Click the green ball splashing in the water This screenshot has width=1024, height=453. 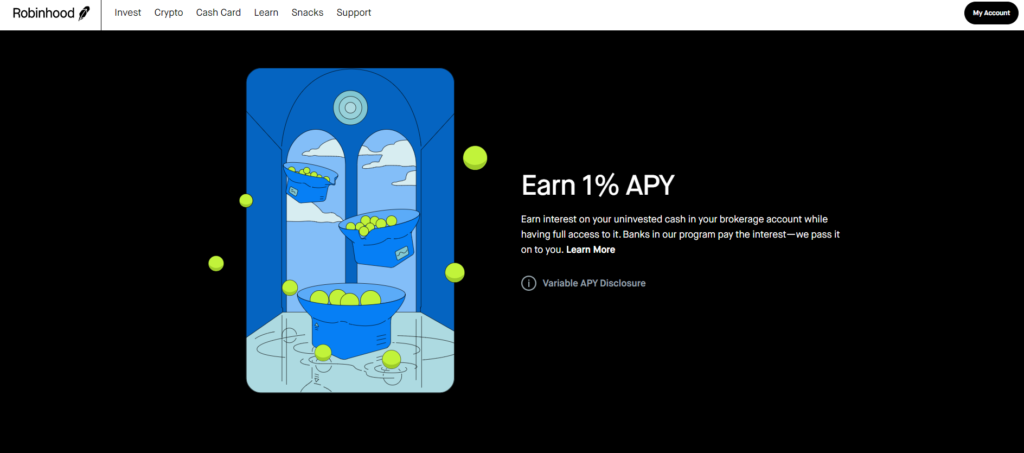click(391, 358)
